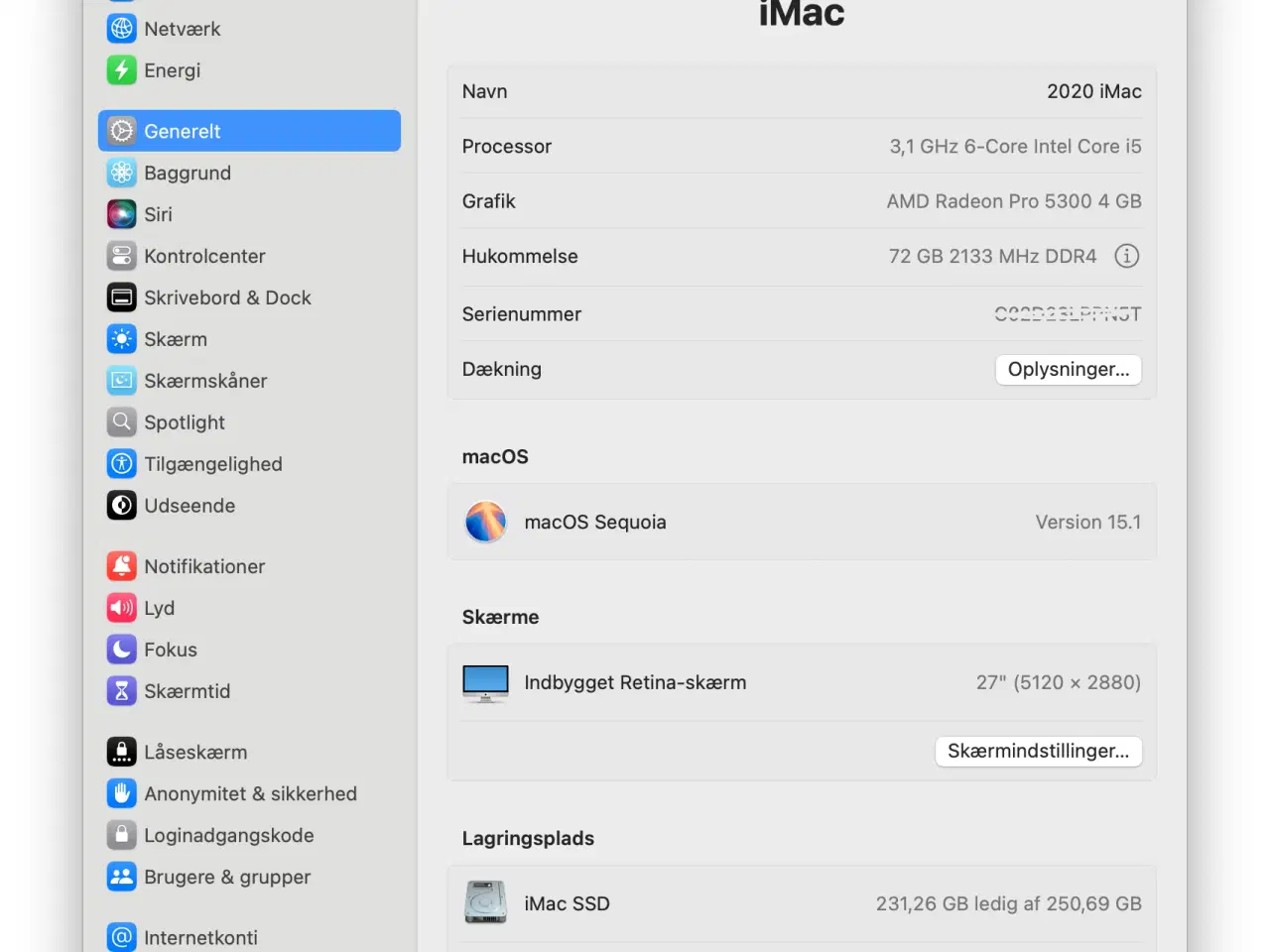Click memory value 72 GB 2133 MHz DDR4
The width and height of the screenshot is (1270, 952).
click(993, 256)
